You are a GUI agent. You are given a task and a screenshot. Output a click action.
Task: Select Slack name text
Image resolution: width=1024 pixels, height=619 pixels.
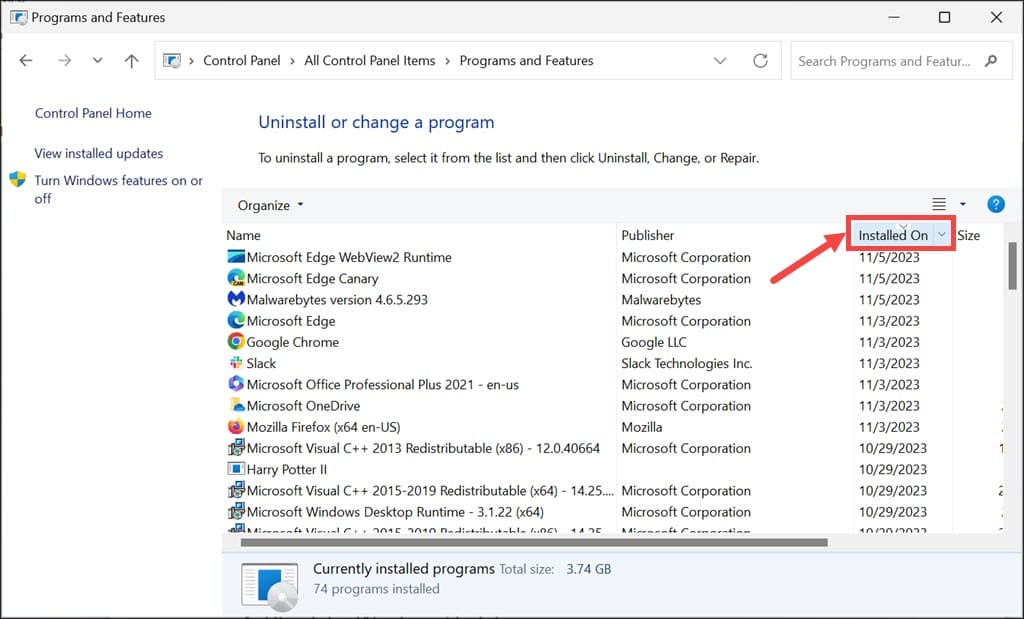[x=261, y=363]
